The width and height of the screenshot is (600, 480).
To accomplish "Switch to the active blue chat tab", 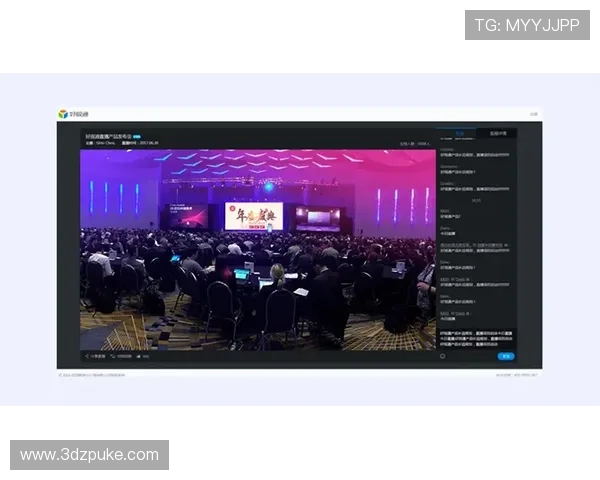I will (x=459, y=132).
